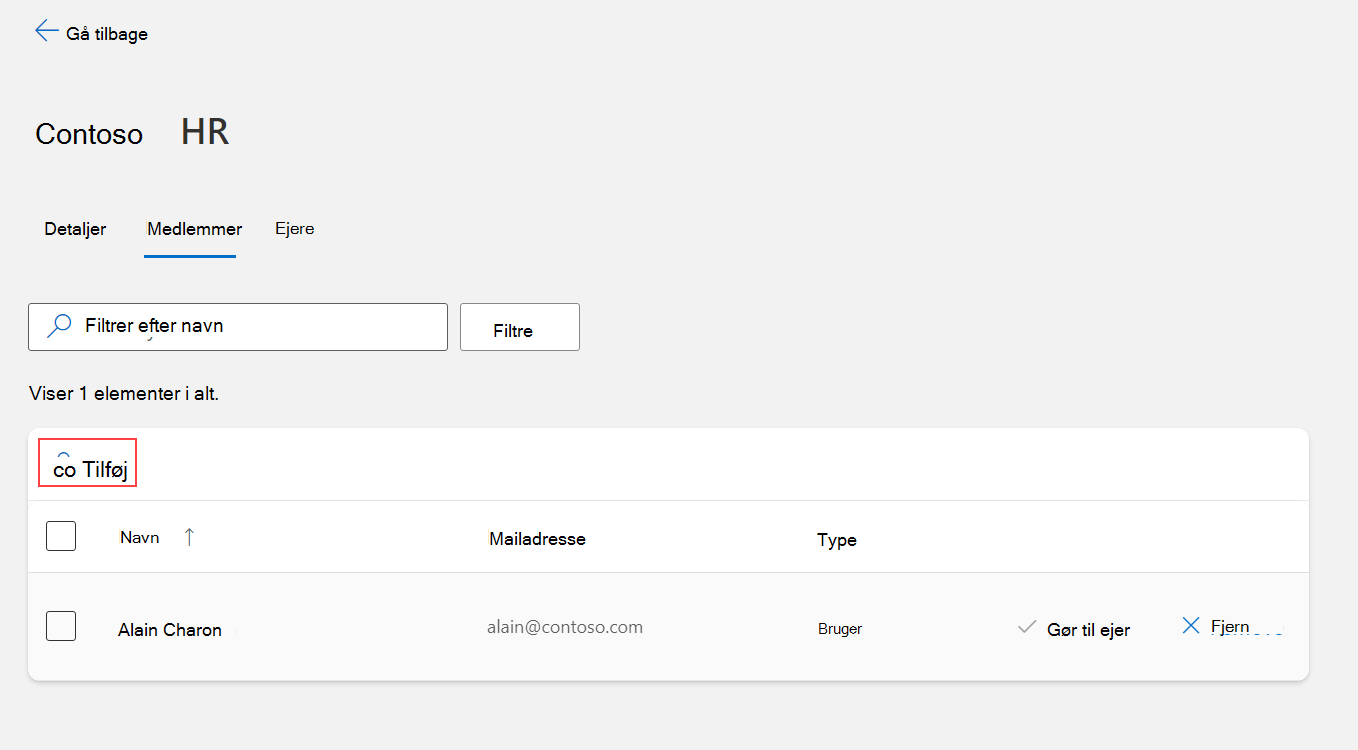Check the box for Alain Charon
Screen dimensions: 1358x750
61,626
